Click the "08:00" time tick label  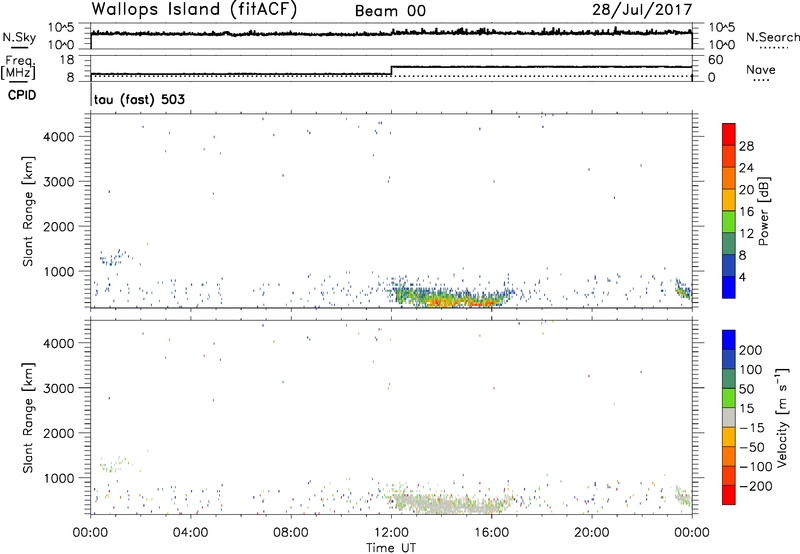(291, 533)
